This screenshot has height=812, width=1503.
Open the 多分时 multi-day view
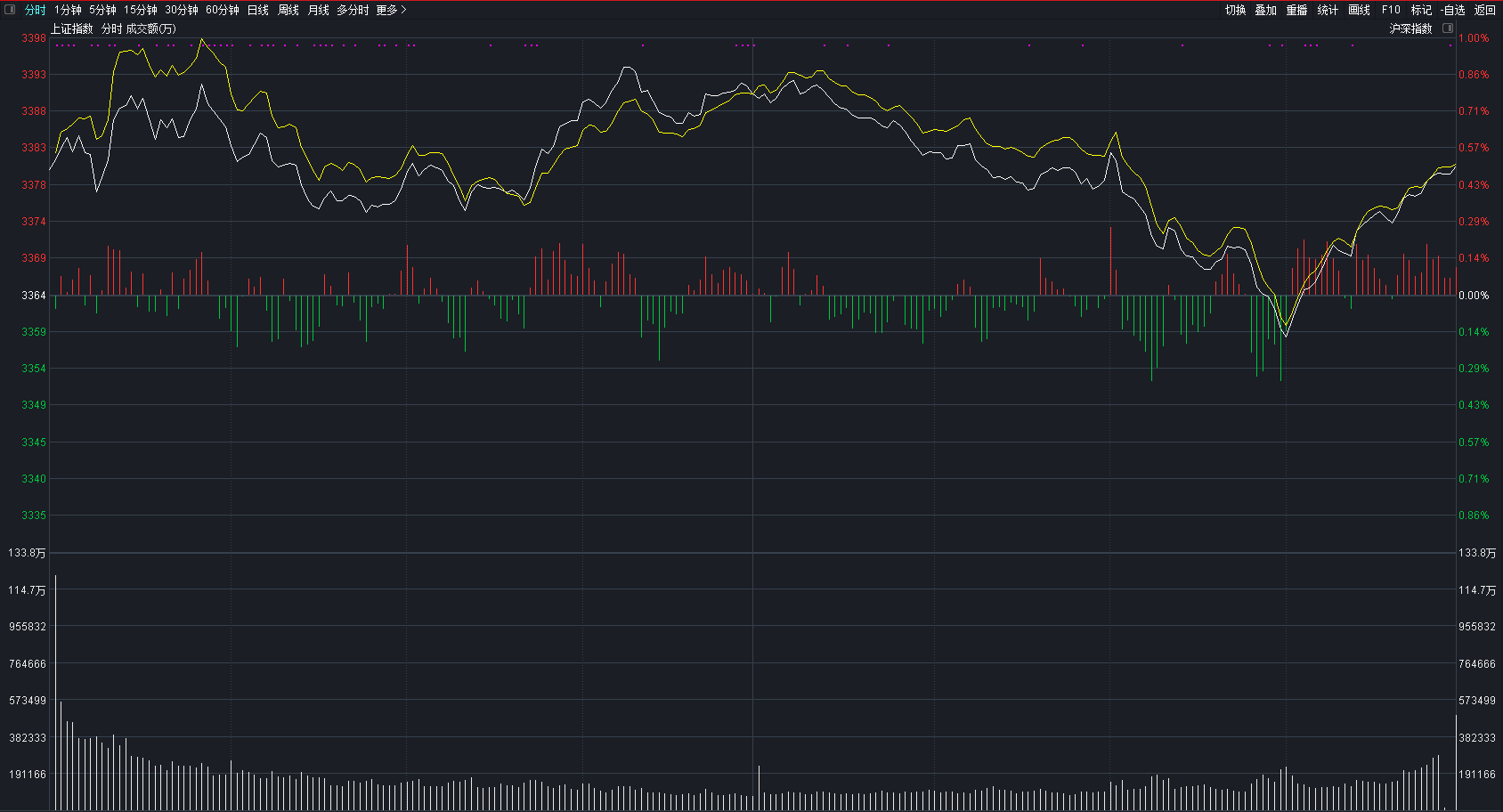352,10
